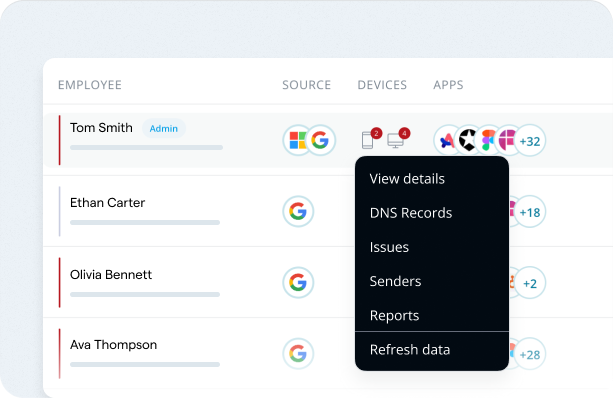Expand Olivia Bennett's +2 apps badge
This screenshot has height=398, width=613.
coord(530,283)
